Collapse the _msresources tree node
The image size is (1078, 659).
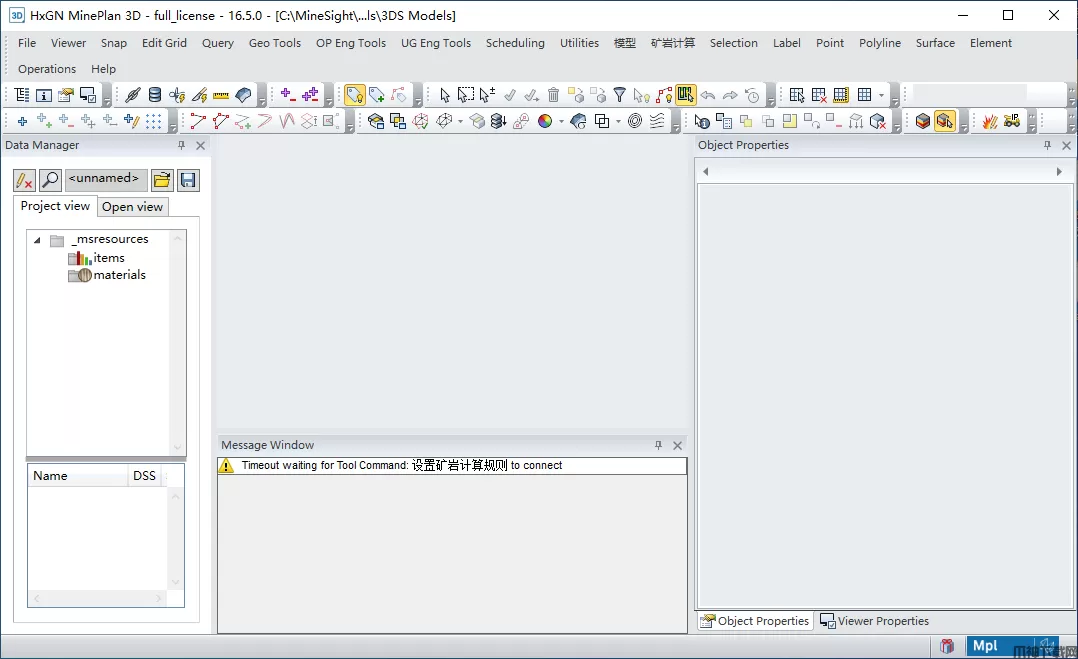point(37,240)
